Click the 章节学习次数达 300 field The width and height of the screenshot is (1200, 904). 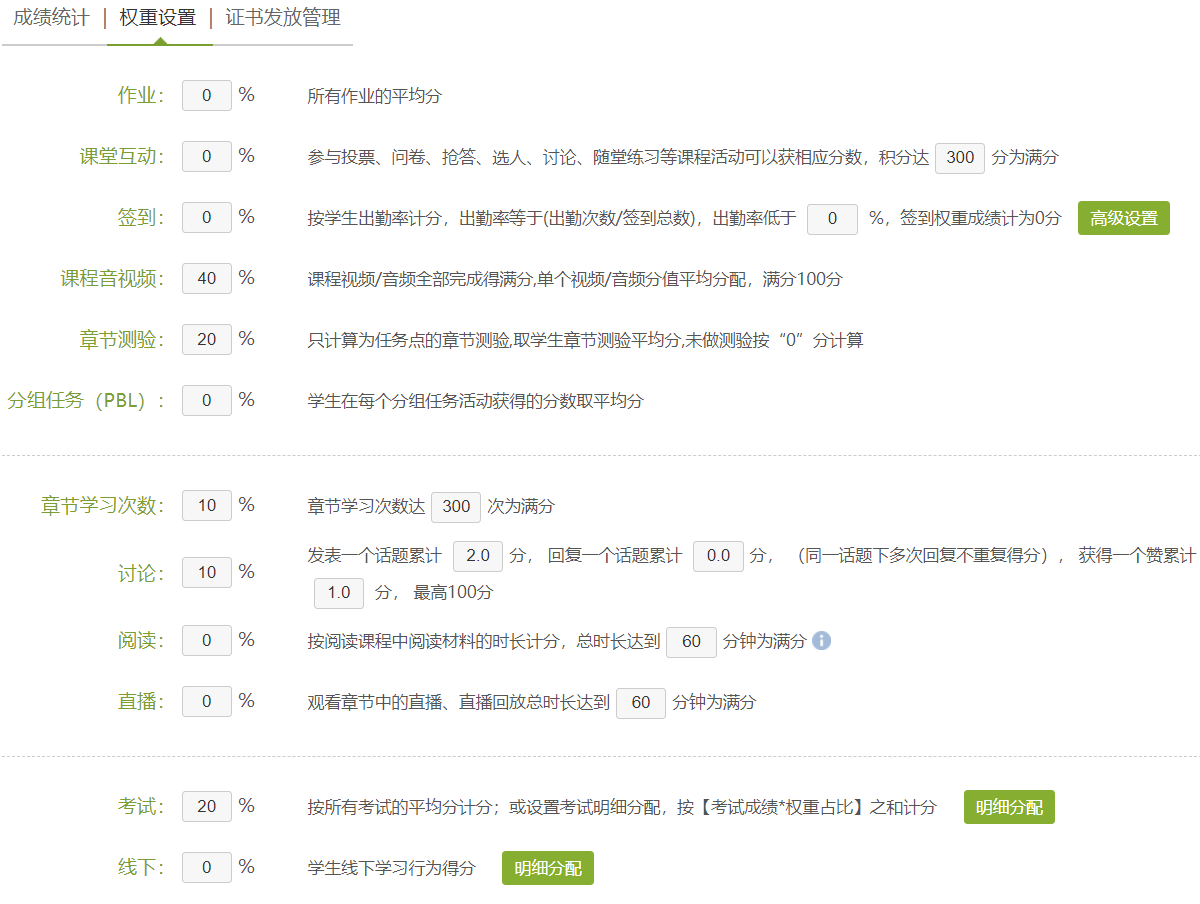[x=456, y=507]
